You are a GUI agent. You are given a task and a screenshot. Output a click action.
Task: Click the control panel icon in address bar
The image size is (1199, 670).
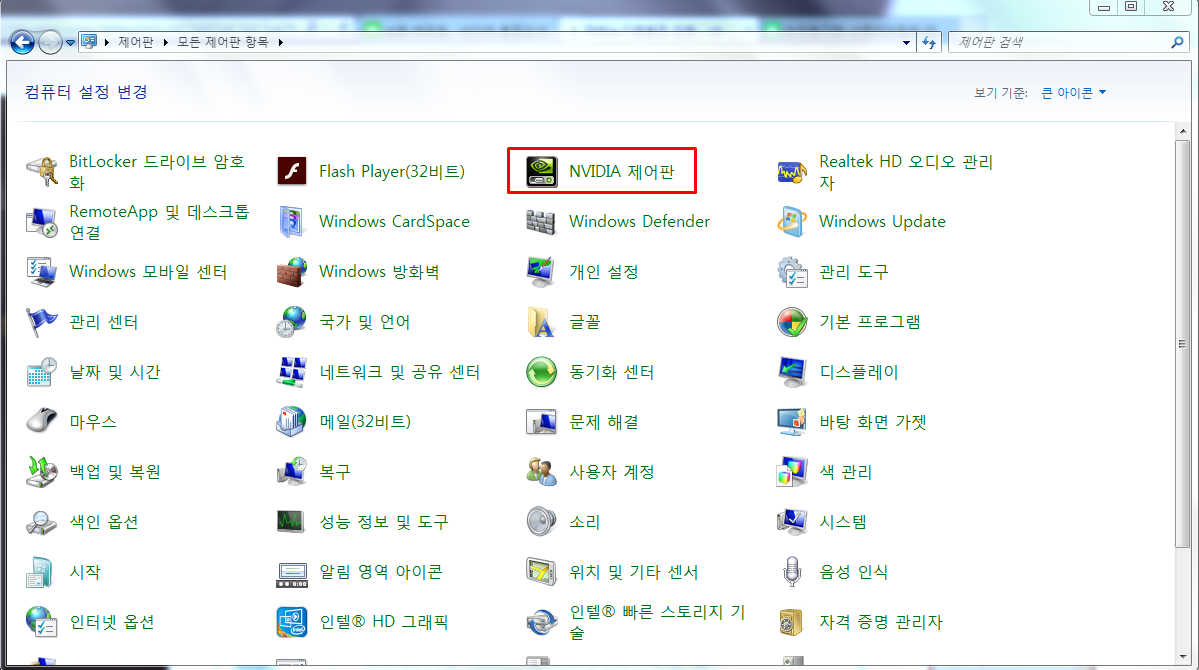click(x=89, y=41)
